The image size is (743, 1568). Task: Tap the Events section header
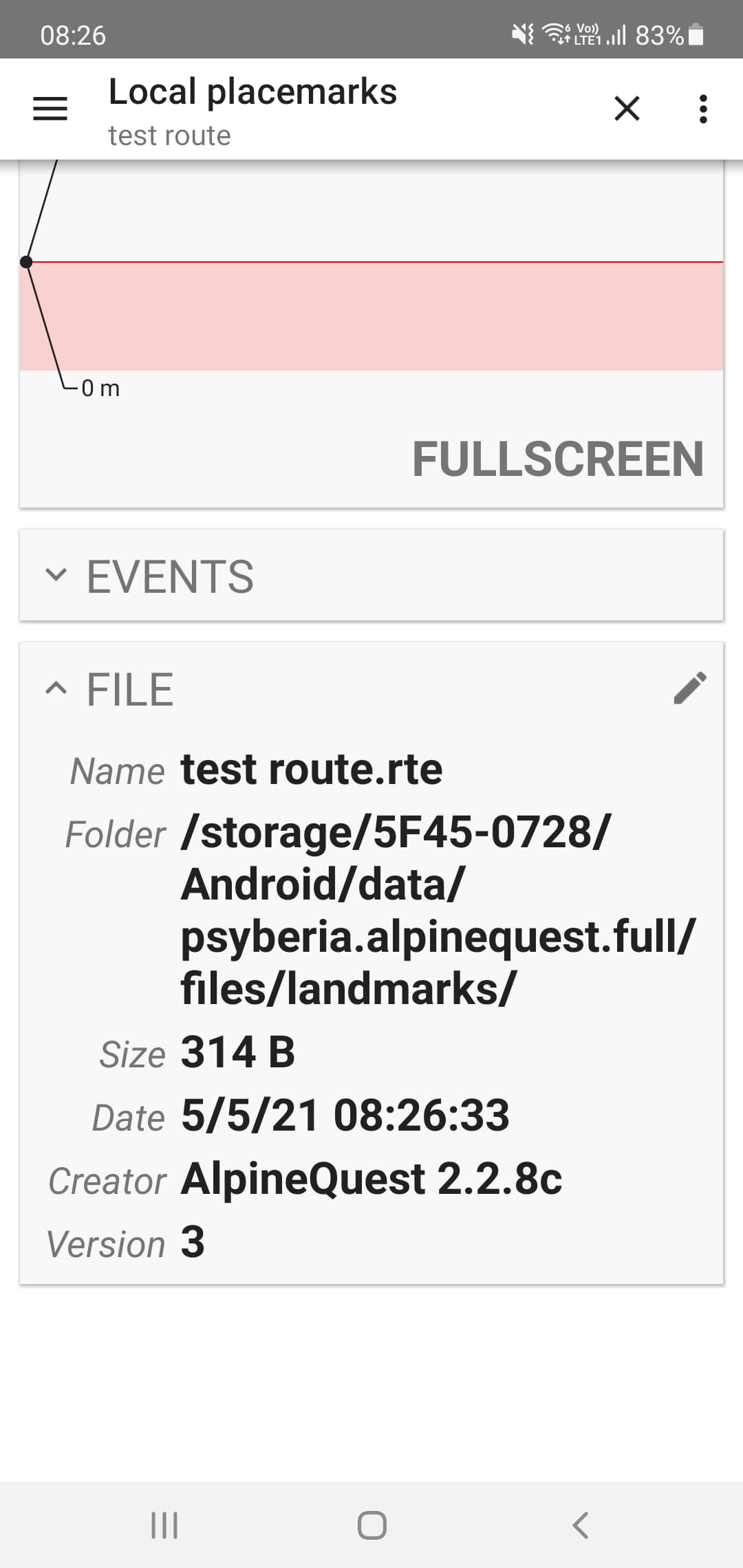point(170,576)
